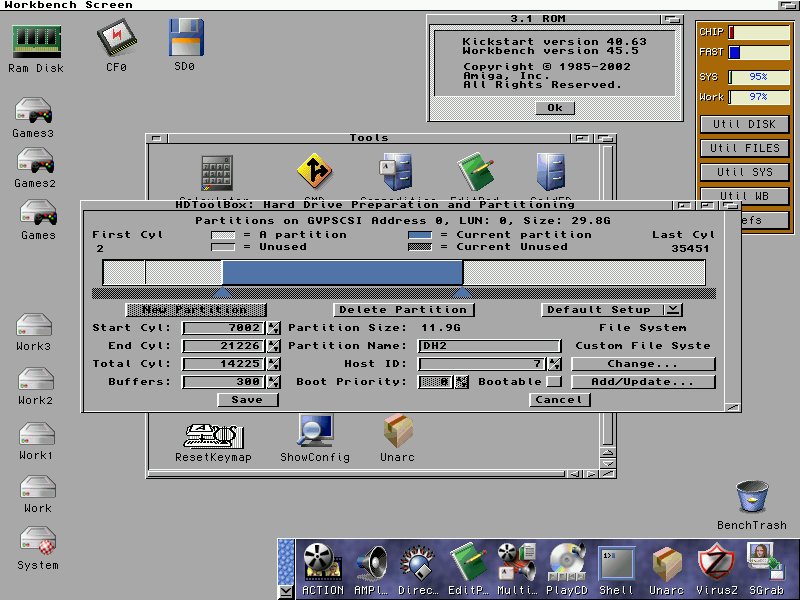800x600 pixels.
Task: Open the SD0 floppy disk icon
Action: [x=186, y=37]
